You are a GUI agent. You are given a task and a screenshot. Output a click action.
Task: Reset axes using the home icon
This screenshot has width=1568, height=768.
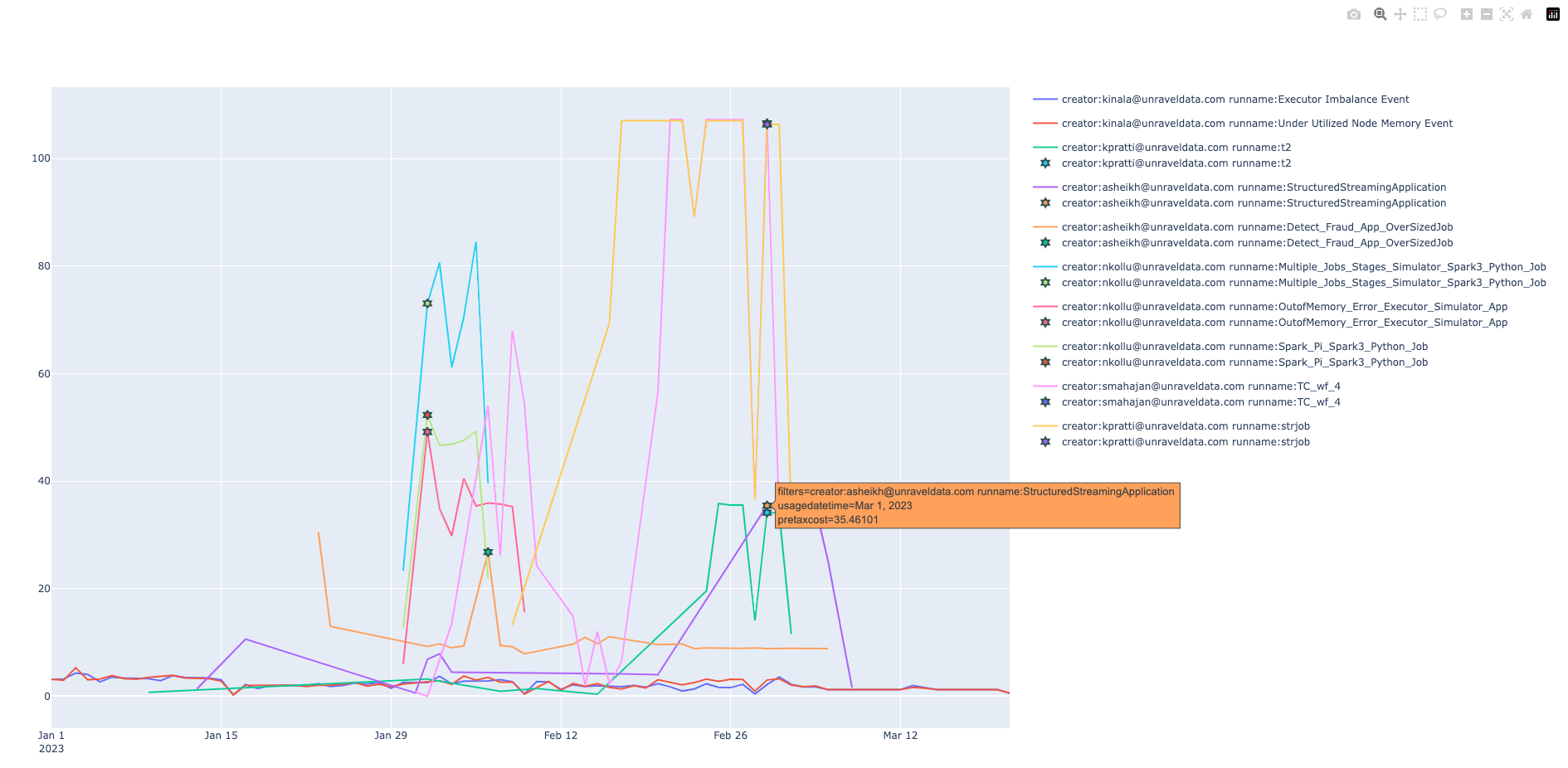(1527, 14)
